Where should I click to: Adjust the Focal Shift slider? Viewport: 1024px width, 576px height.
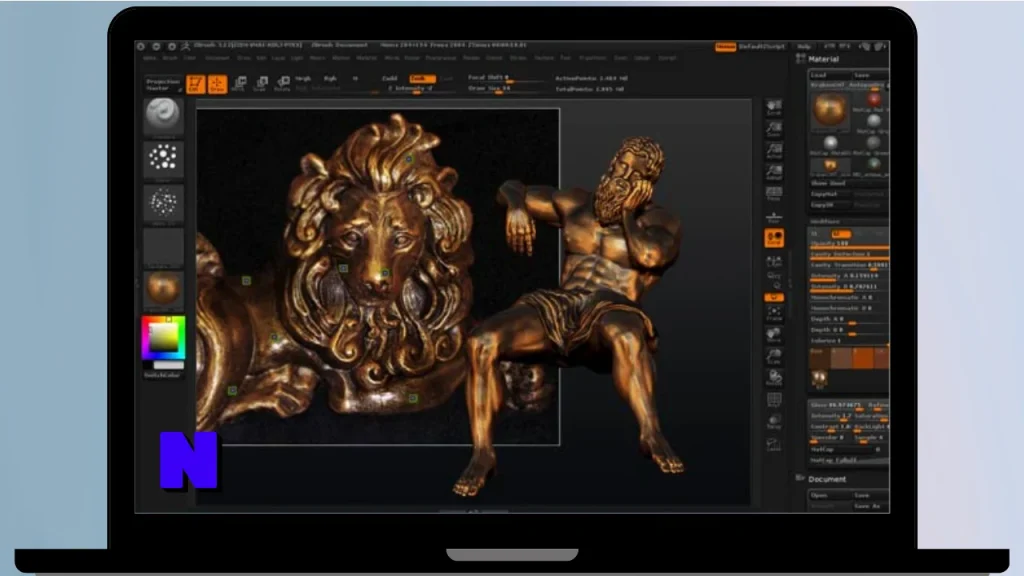click(x=505, y=78)
